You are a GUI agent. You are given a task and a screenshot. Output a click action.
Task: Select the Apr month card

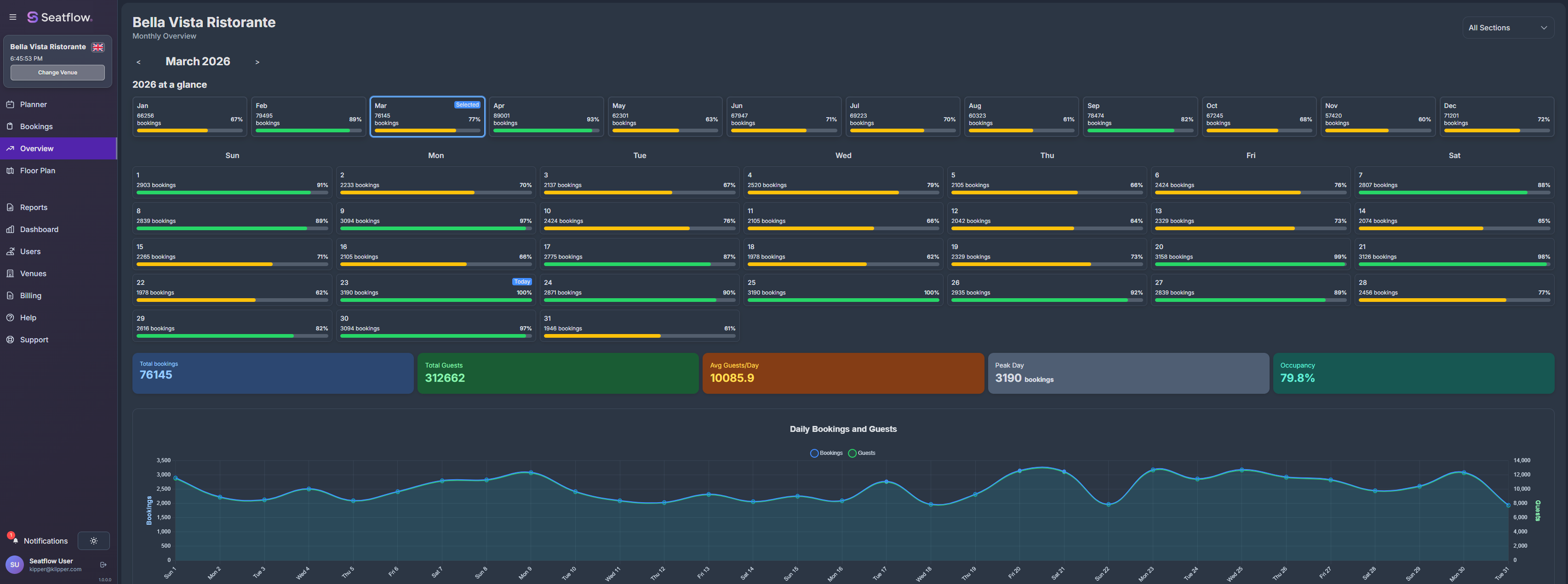(x=546, y=117)
